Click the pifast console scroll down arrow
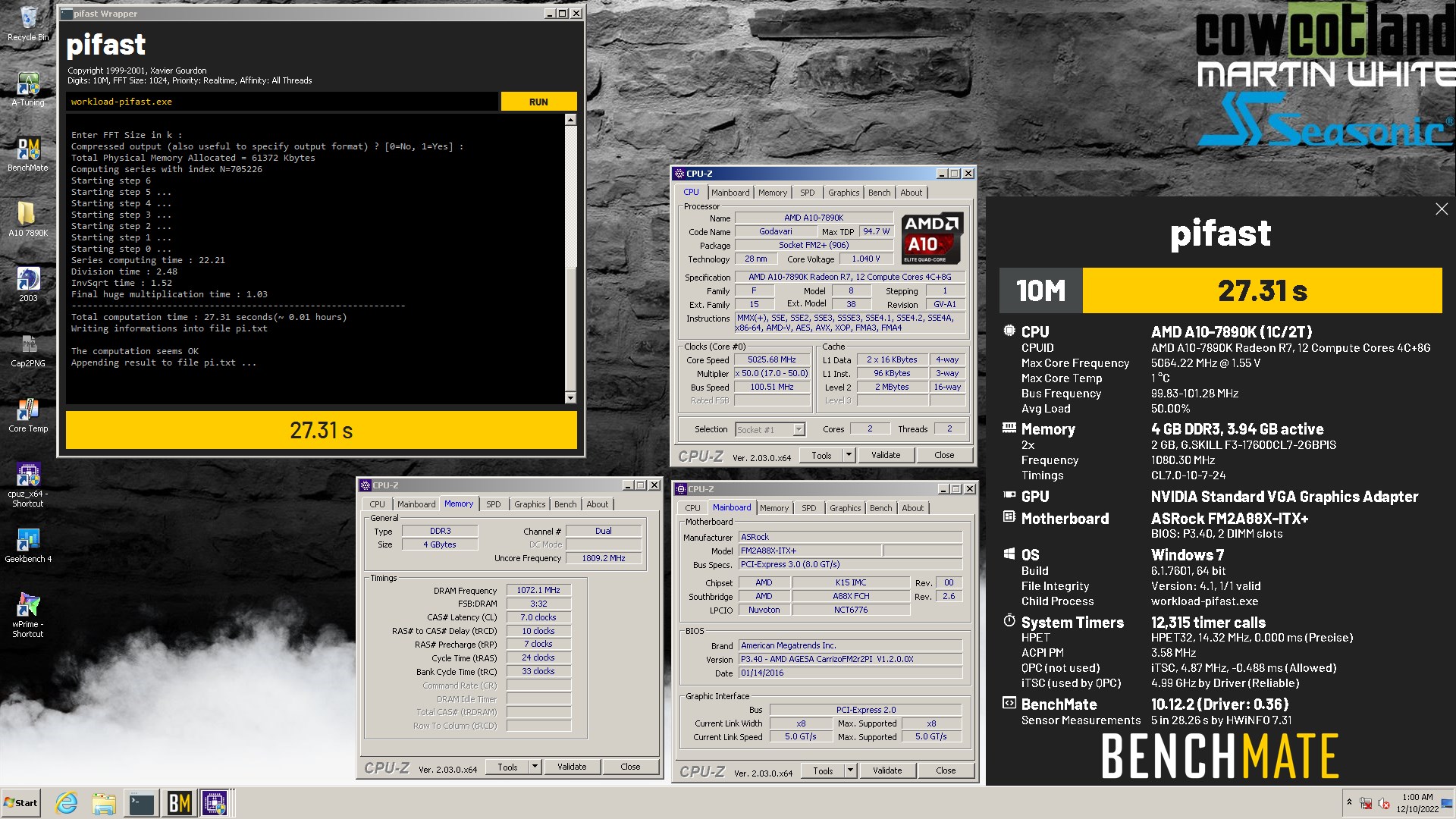 pos(570,397)
